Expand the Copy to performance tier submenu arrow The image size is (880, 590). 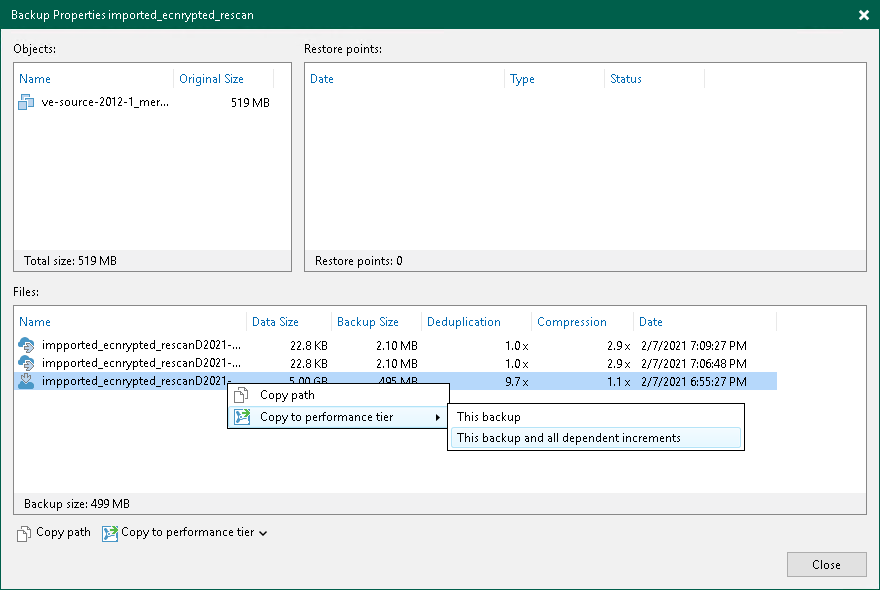point(437,417)
